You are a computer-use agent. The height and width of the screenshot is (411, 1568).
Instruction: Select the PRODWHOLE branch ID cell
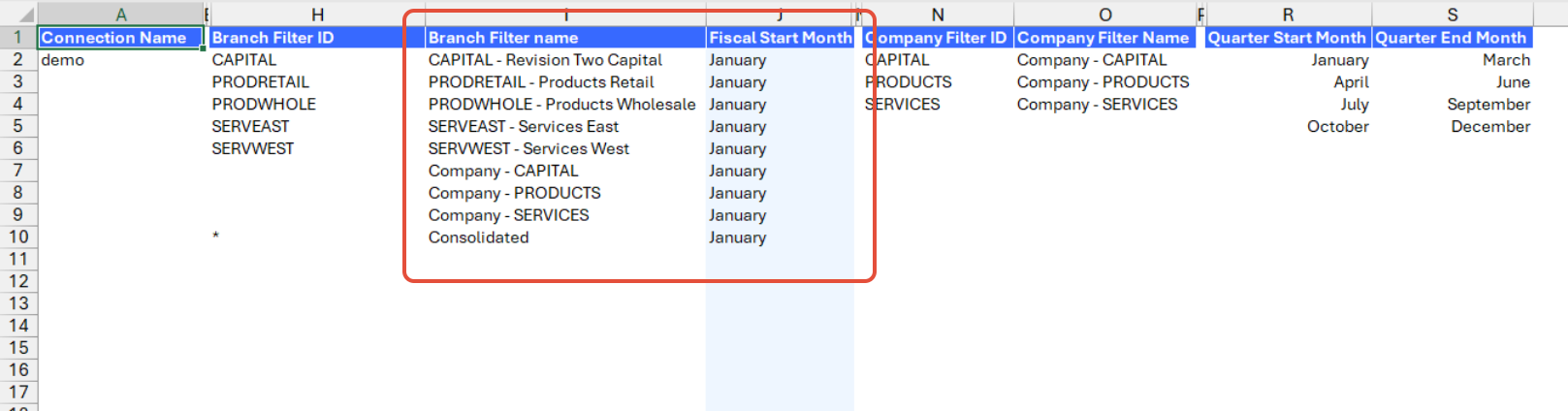pyautogui.click(x=317, y=105)
